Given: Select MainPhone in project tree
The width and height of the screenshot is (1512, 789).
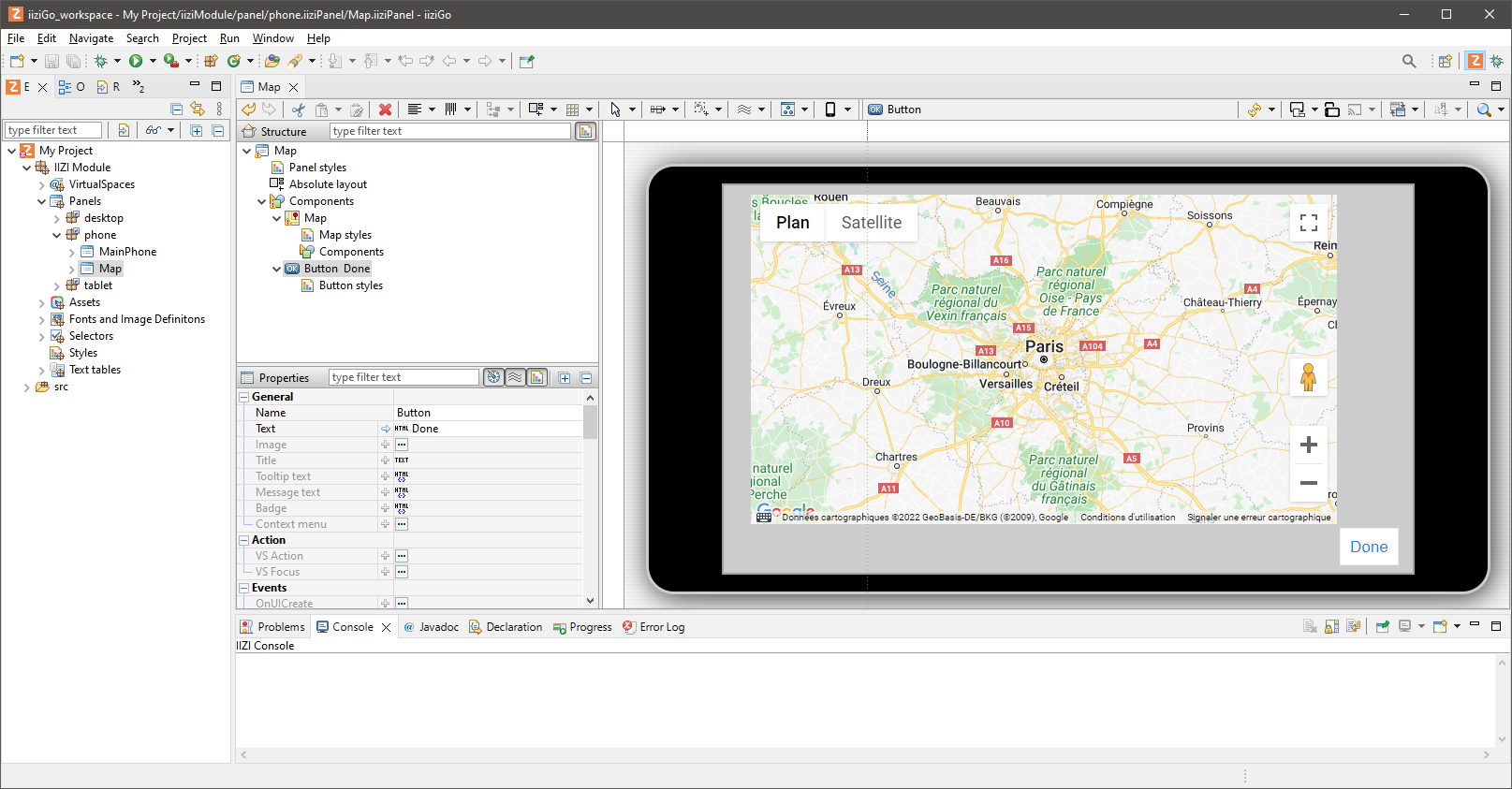Looking at the screenshot, I should 127,252.
